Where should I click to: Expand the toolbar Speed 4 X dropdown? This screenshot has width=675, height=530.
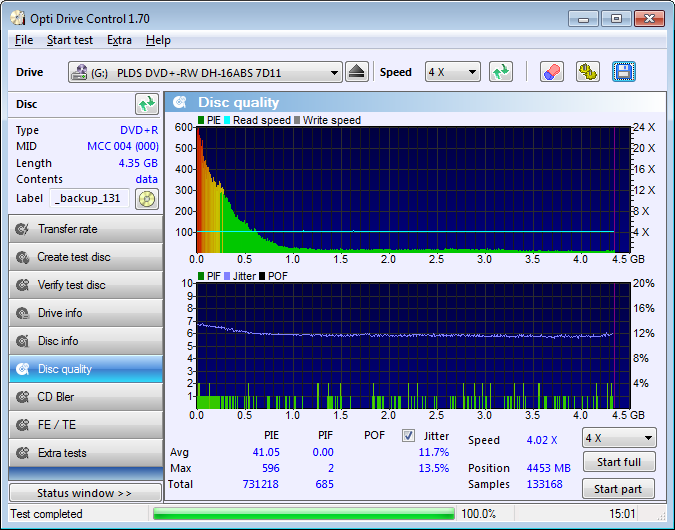[x=472, y=72]
